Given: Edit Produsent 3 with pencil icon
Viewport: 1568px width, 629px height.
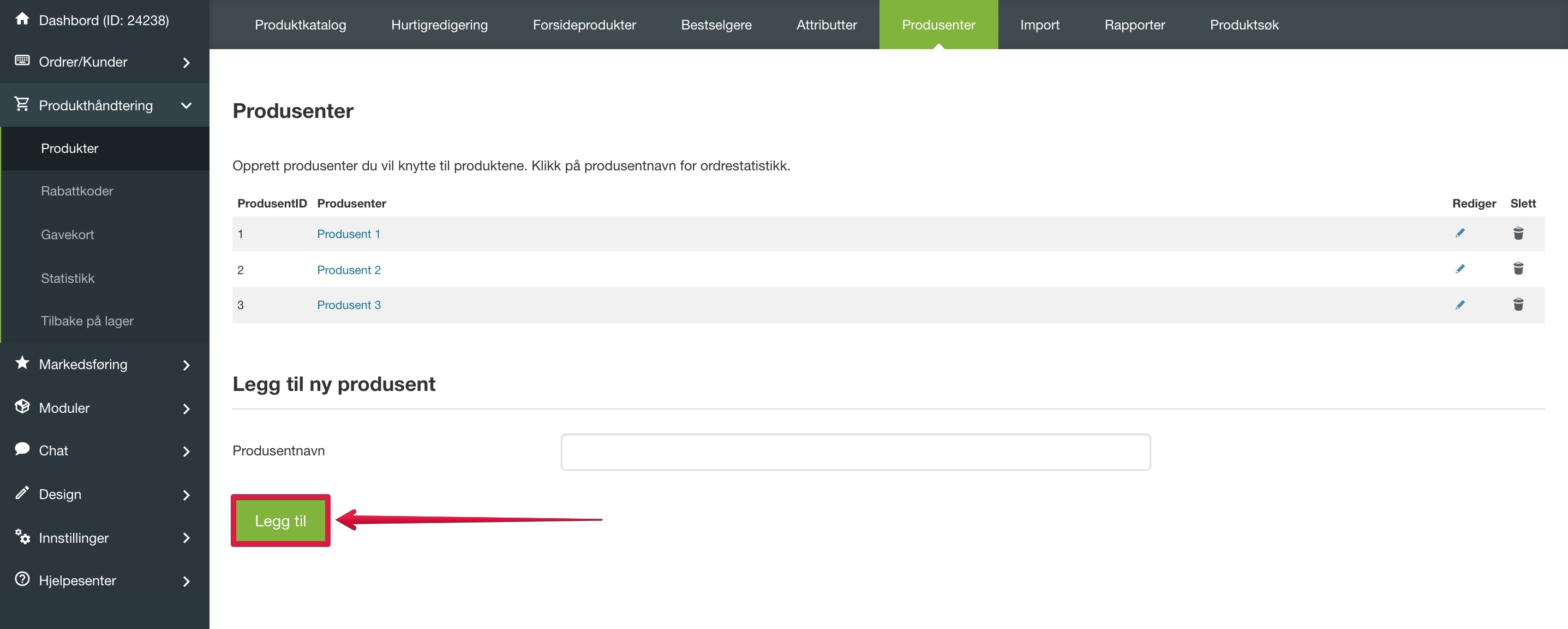Looking at the screenshot, I should 1459,305.
